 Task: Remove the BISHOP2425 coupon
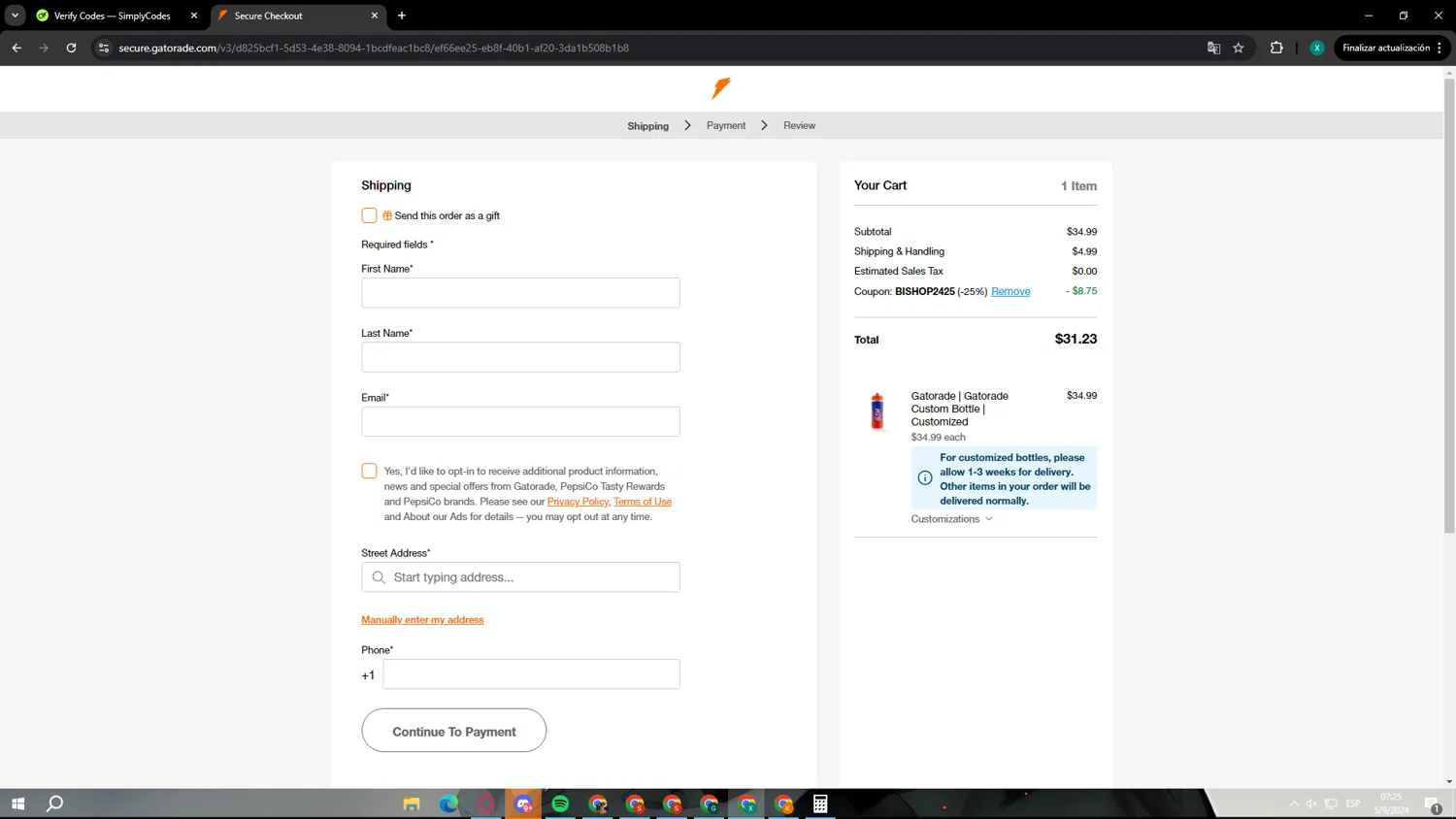pyautogui.click(x=1010, y=291)
